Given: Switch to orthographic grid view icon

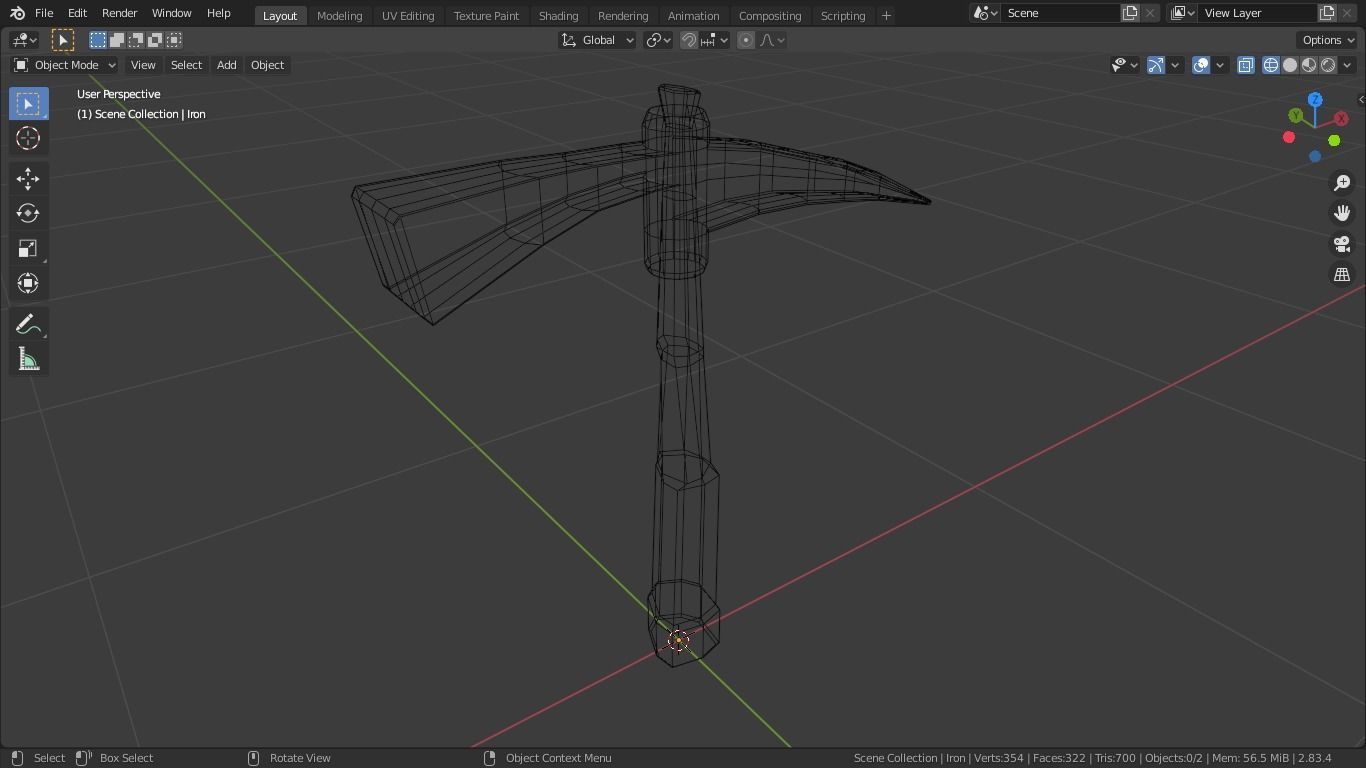Looking at the screenshot, I should 1342,275.
